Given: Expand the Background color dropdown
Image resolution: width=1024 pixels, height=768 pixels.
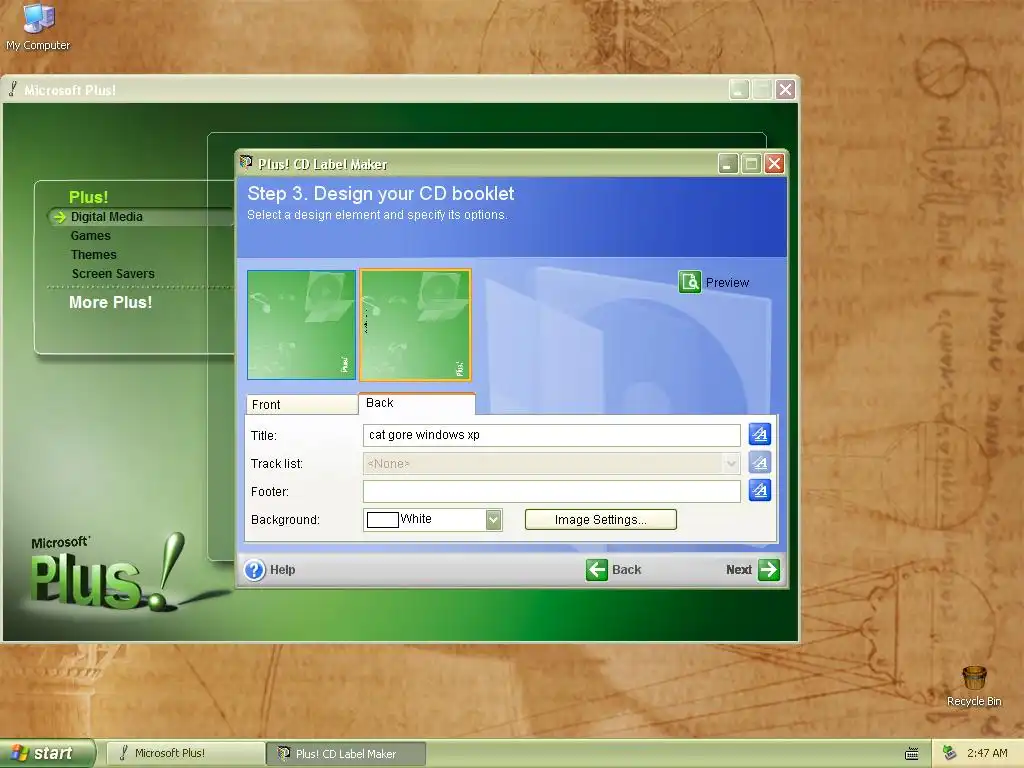Looking at the screenshot, I should point(494,520).
